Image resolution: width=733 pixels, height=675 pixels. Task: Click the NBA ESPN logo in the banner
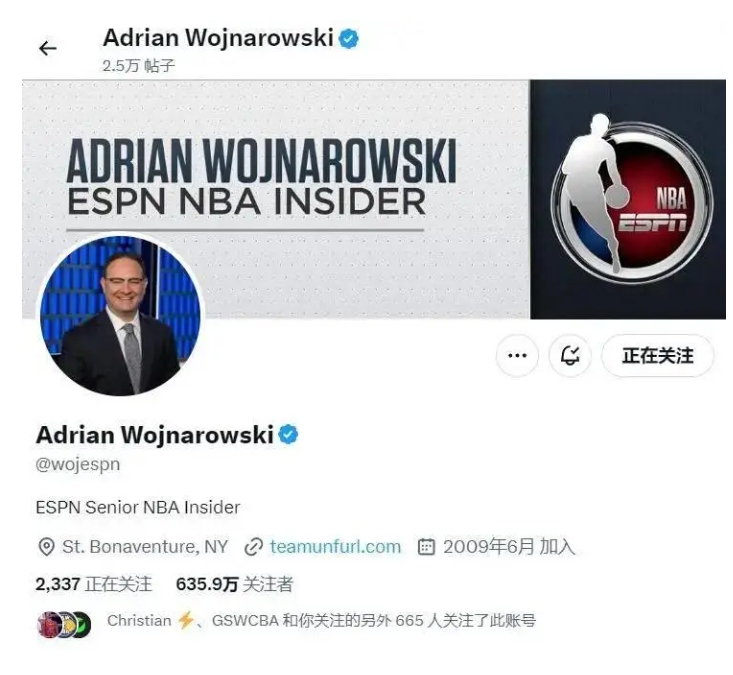(x=632, y=197)
